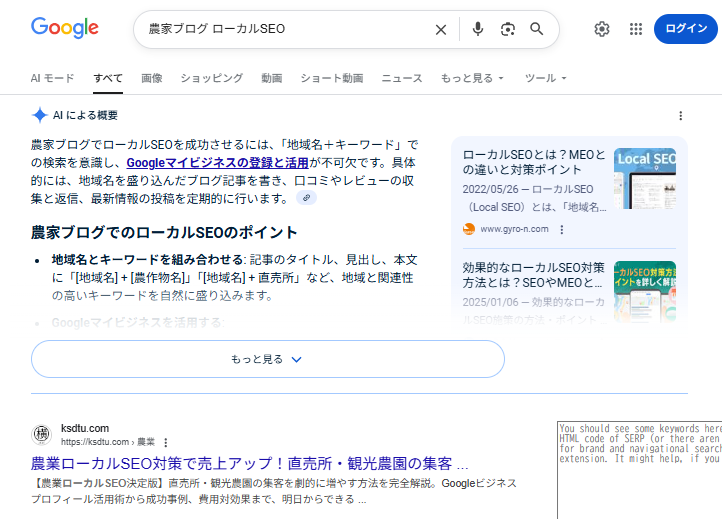Clear the search box text

point(440,29)
